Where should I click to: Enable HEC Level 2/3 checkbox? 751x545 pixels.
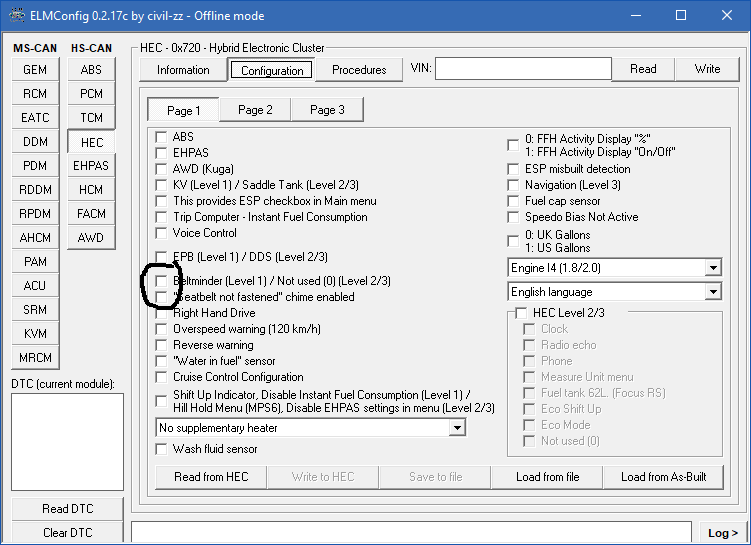[x=521, y=313]
